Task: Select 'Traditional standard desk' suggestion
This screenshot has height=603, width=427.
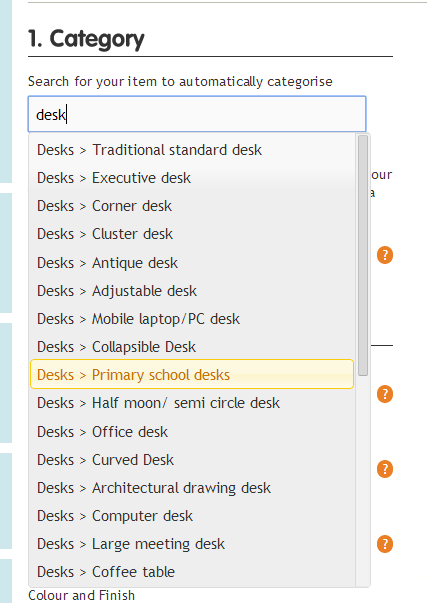Action: pyautogui.click(x=192, y=150)
